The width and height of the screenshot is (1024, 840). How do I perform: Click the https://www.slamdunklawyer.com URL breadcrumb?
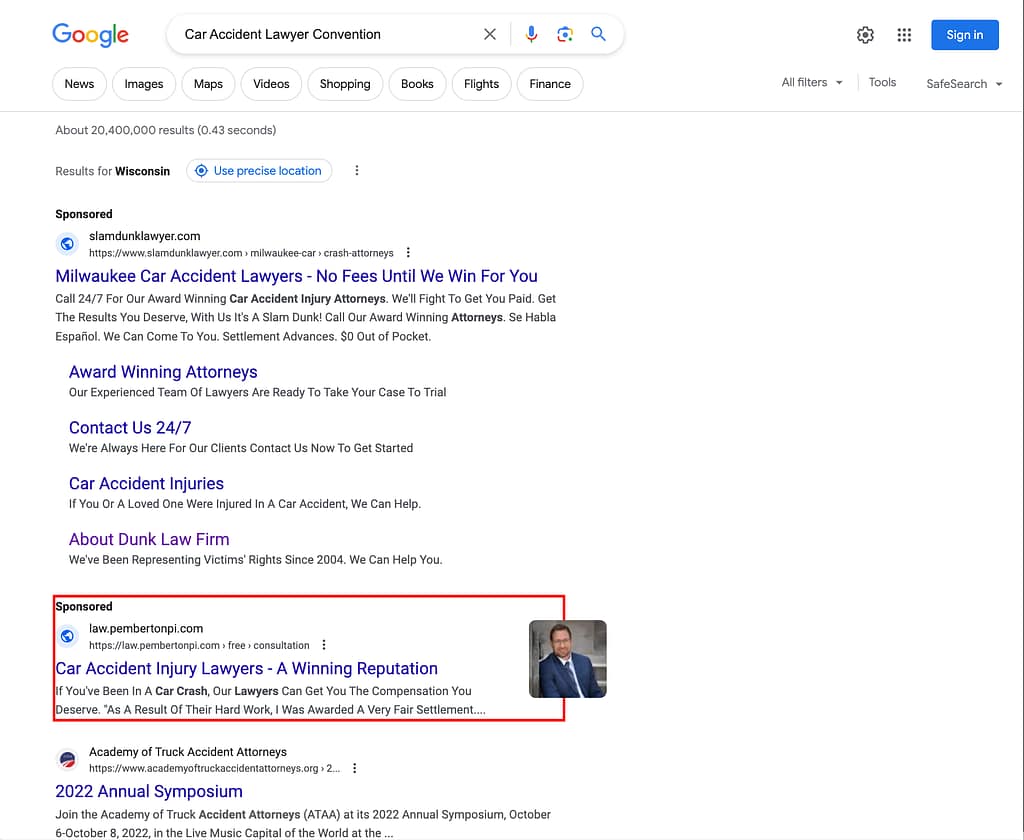[242, 253]
